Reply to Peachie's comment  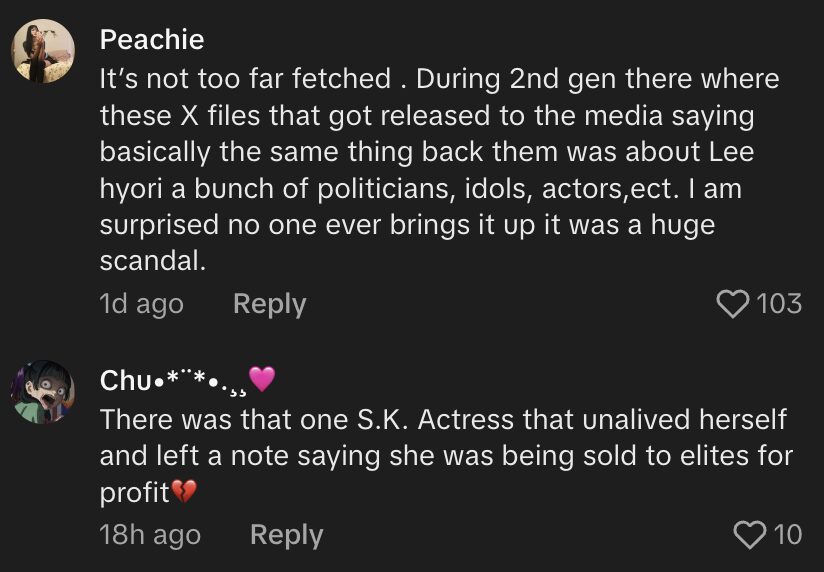(x=269, y=304)
